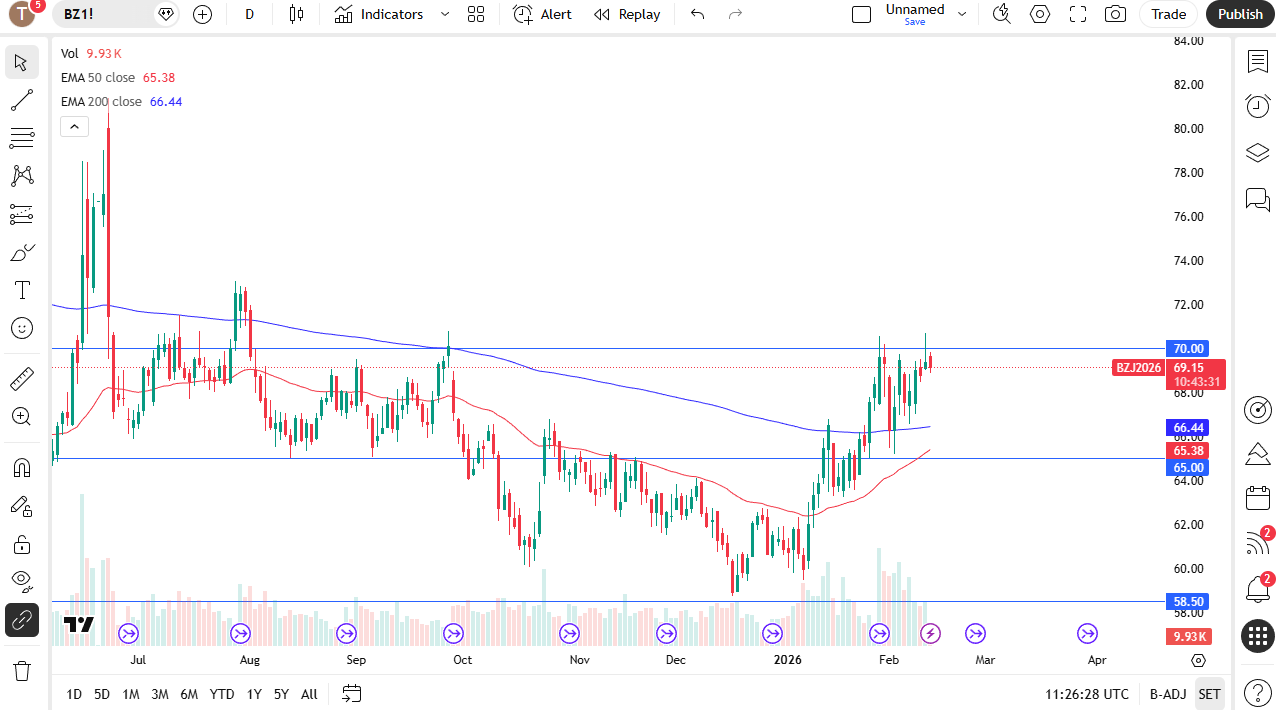Toggle the drawing link sync tool
The image size is (1276, 710).
[x=21, y=620]
